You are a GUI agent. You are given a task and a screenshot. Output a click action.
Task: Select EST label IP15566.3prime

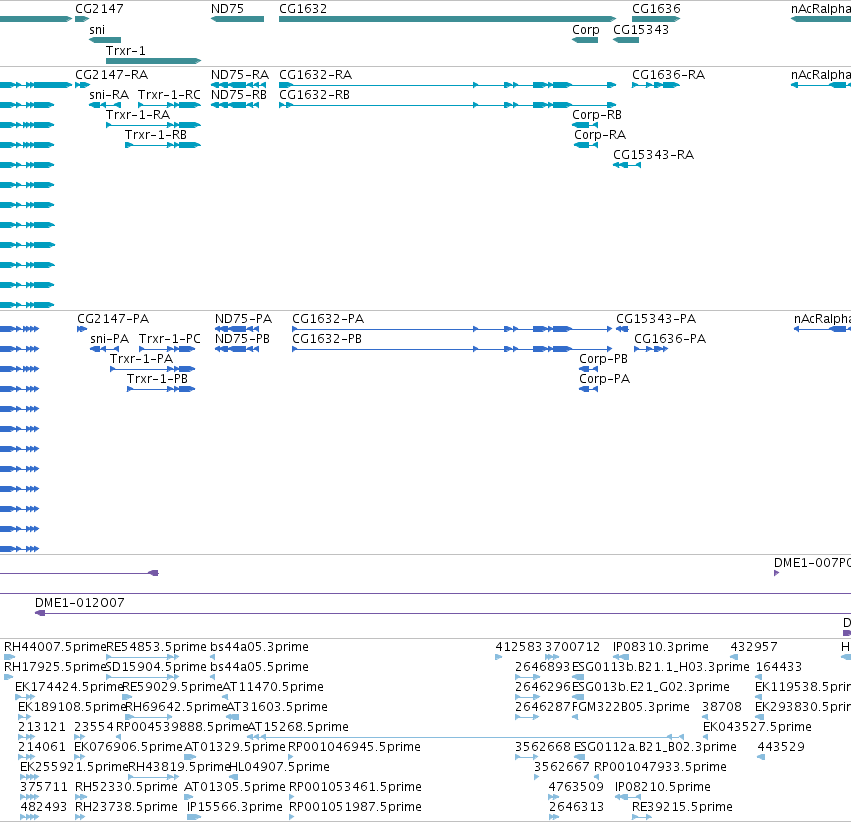[x=234, y=807]
